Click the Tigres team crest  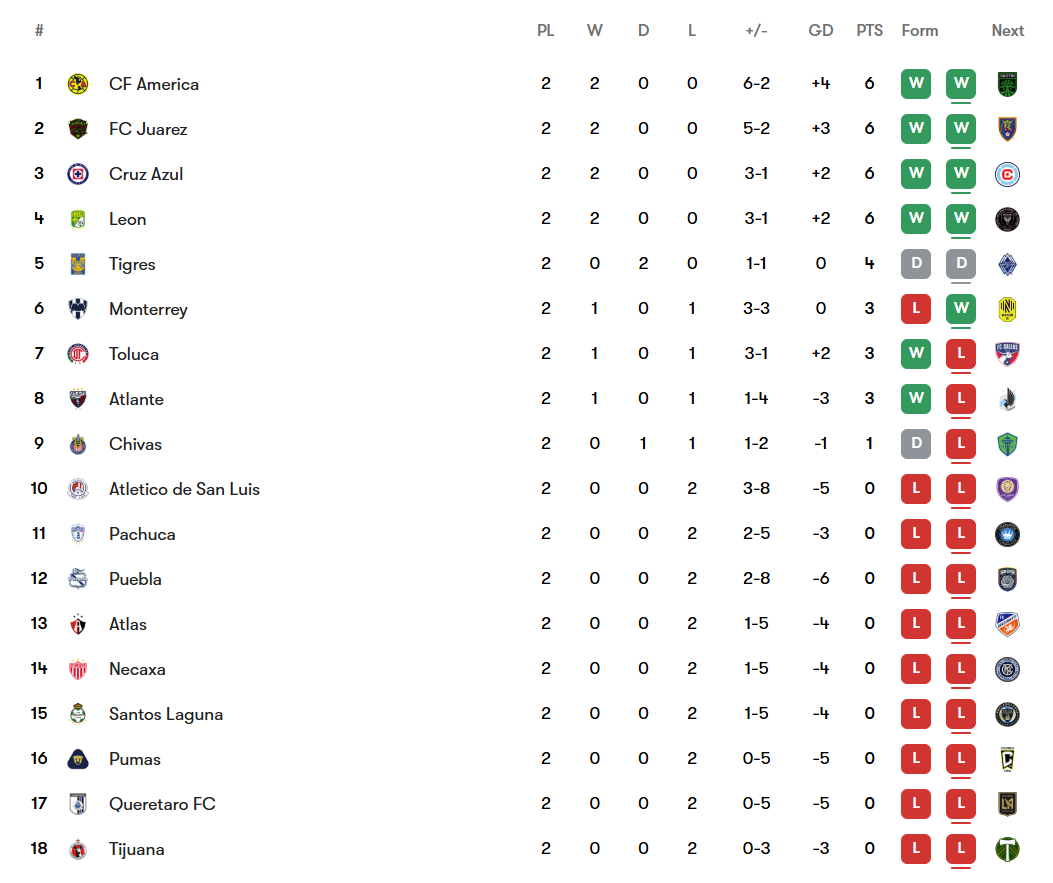coord(78,264)
